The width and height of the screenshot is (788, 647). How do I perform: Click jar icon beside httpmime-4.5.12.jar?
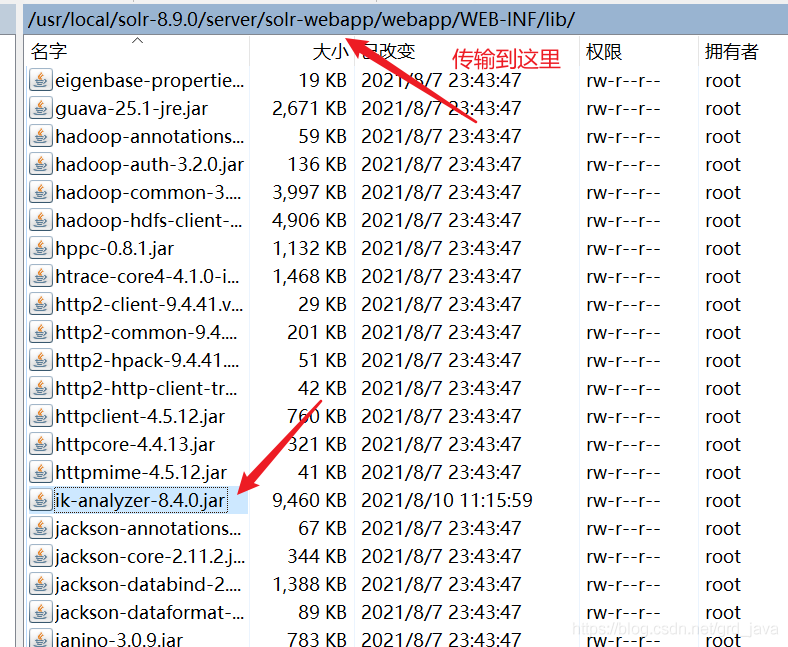(41, 473)
